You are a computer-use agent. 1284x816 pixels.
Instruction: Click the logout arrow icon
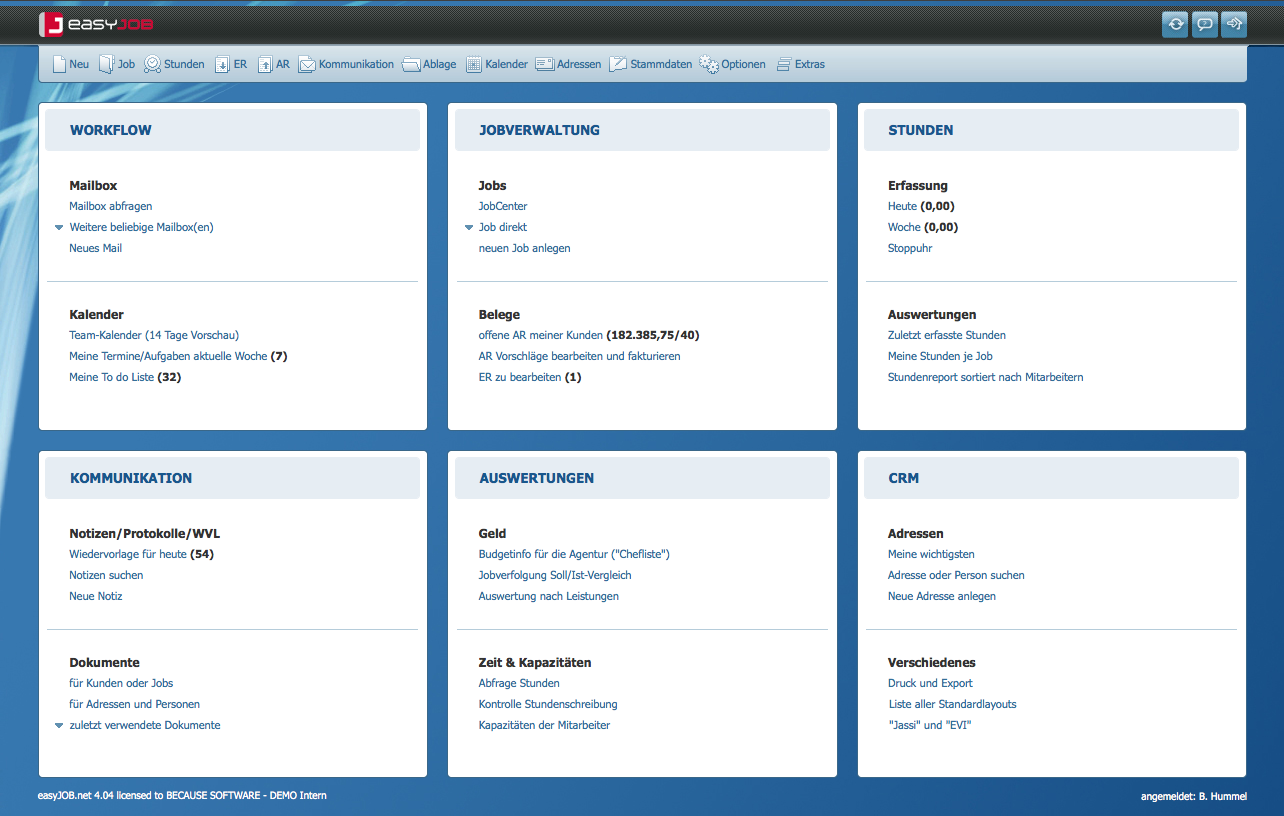point(1235,24)
